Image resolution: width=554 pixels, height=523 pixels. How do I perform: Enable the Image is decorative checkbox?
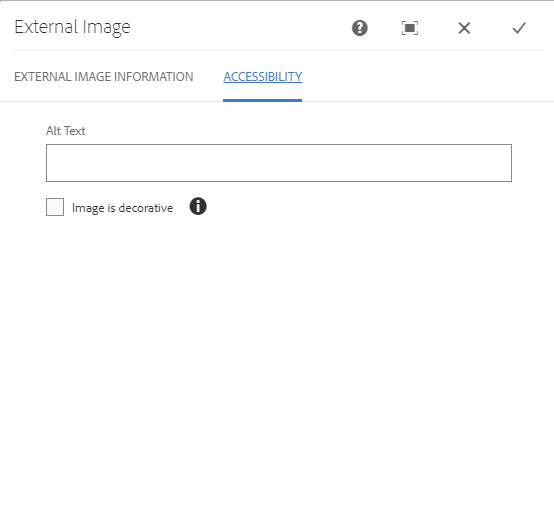pos(55,207)
